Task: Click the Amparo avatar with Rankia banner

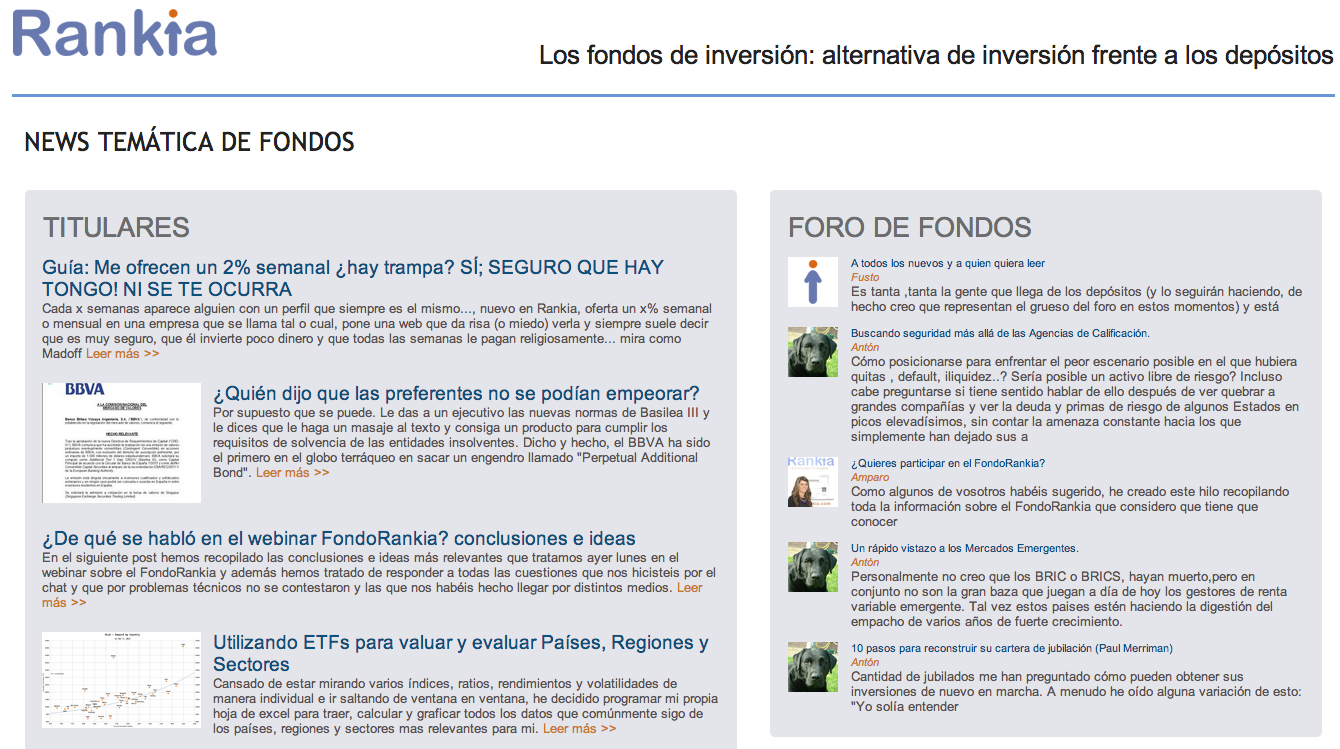Action: pyautogui.click(x=813, y=482)
